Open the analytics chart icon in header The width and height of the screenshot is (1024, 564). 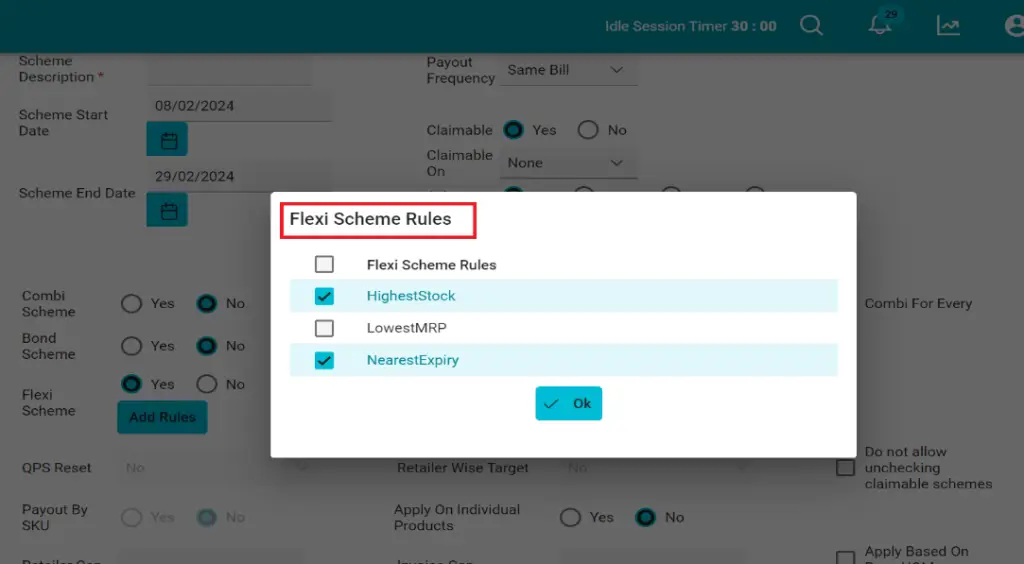[x=948, y=26]
